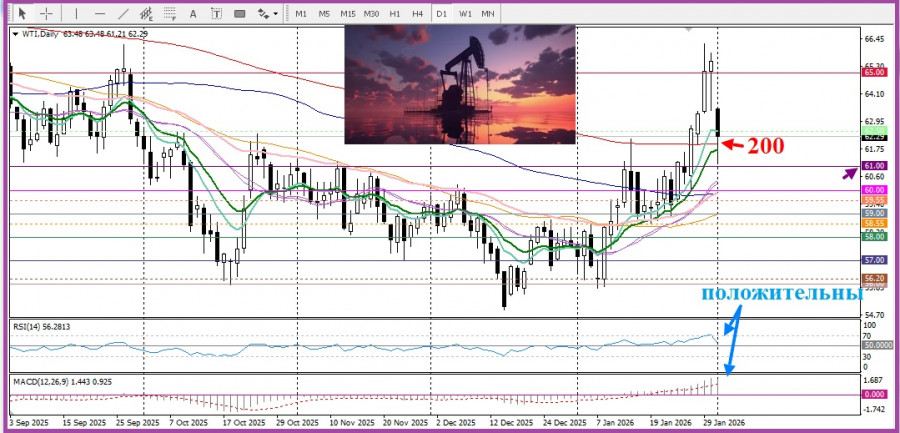Switch on the M15 timeframe
900x433 pixels.
[347, 14]
